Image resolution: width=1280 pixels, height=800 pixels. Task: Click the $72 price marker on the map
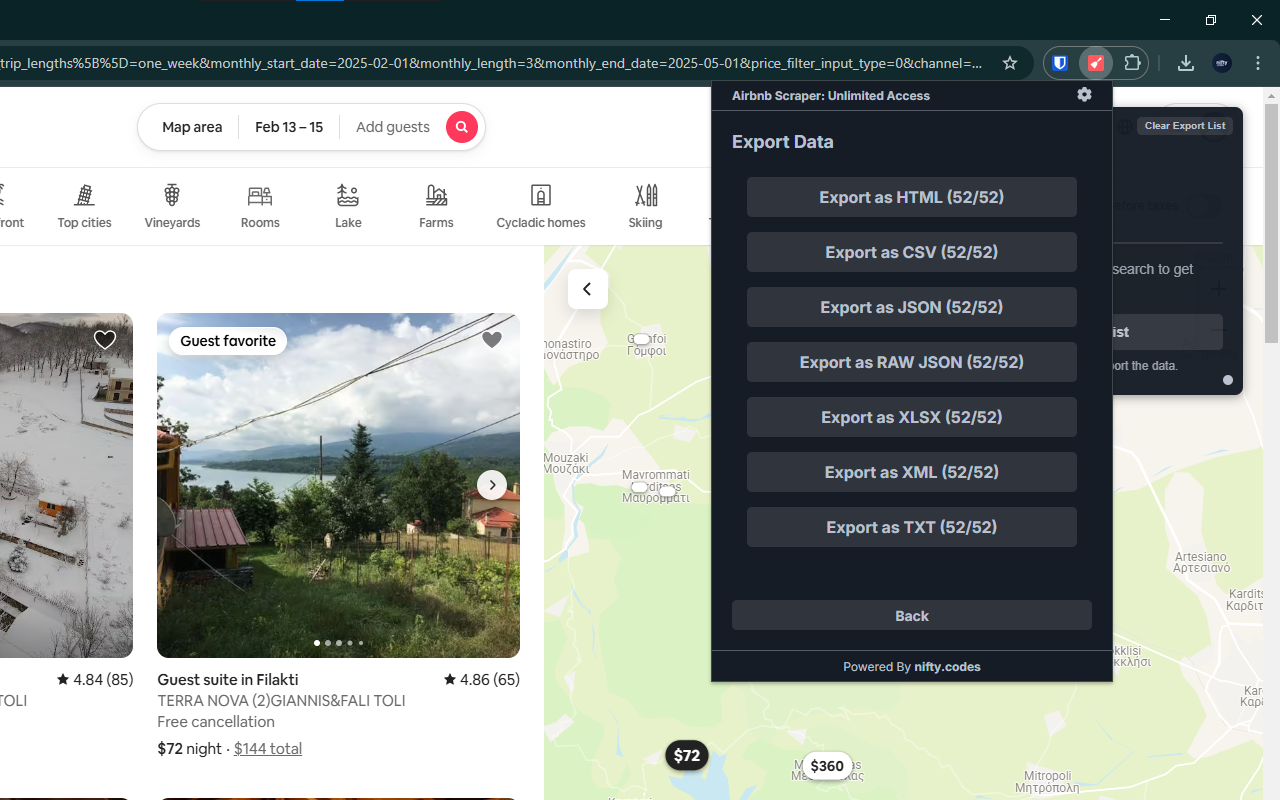[687, 755]
